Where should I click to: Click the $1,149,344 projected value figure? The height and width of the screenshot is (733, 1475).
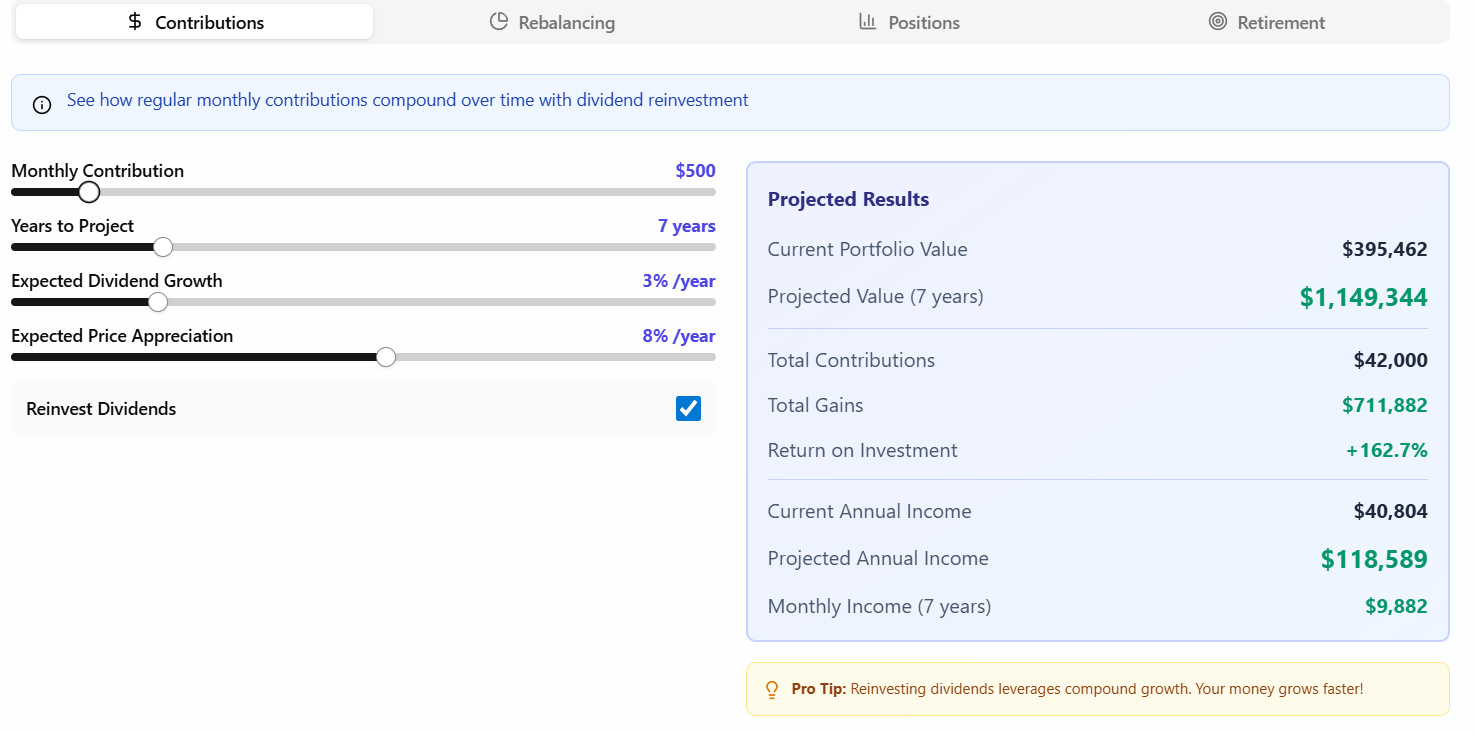tap(1363, 297)
